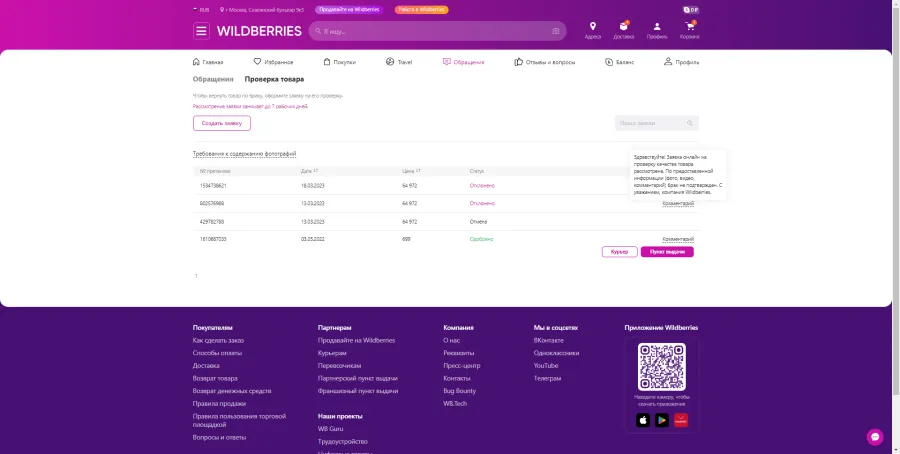
Task: Select Проверка товара sub-heading
Action: pyautogui.click(x=274, y=79)
